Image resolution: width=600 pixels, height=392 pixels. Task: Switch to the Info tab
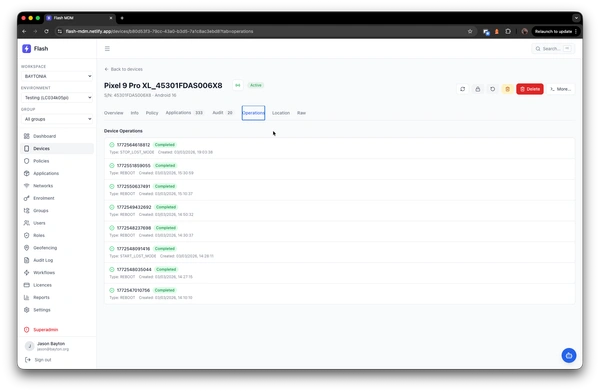point(135,113)
